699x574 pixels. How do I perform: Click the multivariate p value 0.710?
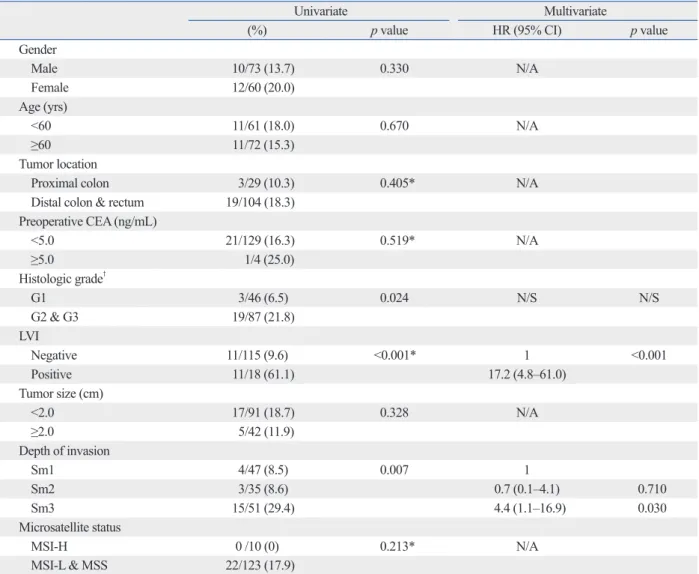tap(652, 490)
